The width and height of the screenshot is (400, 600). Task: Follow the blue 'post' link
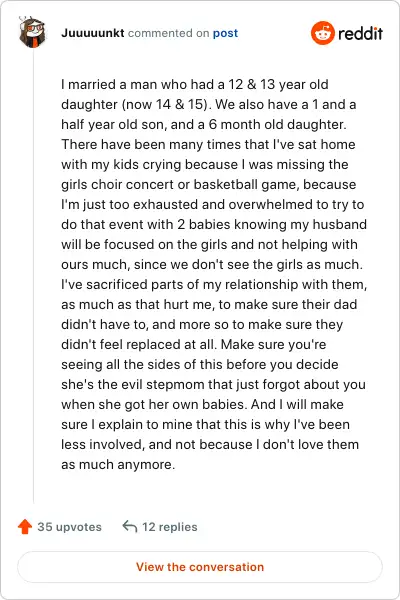click(x=225, y=34)
